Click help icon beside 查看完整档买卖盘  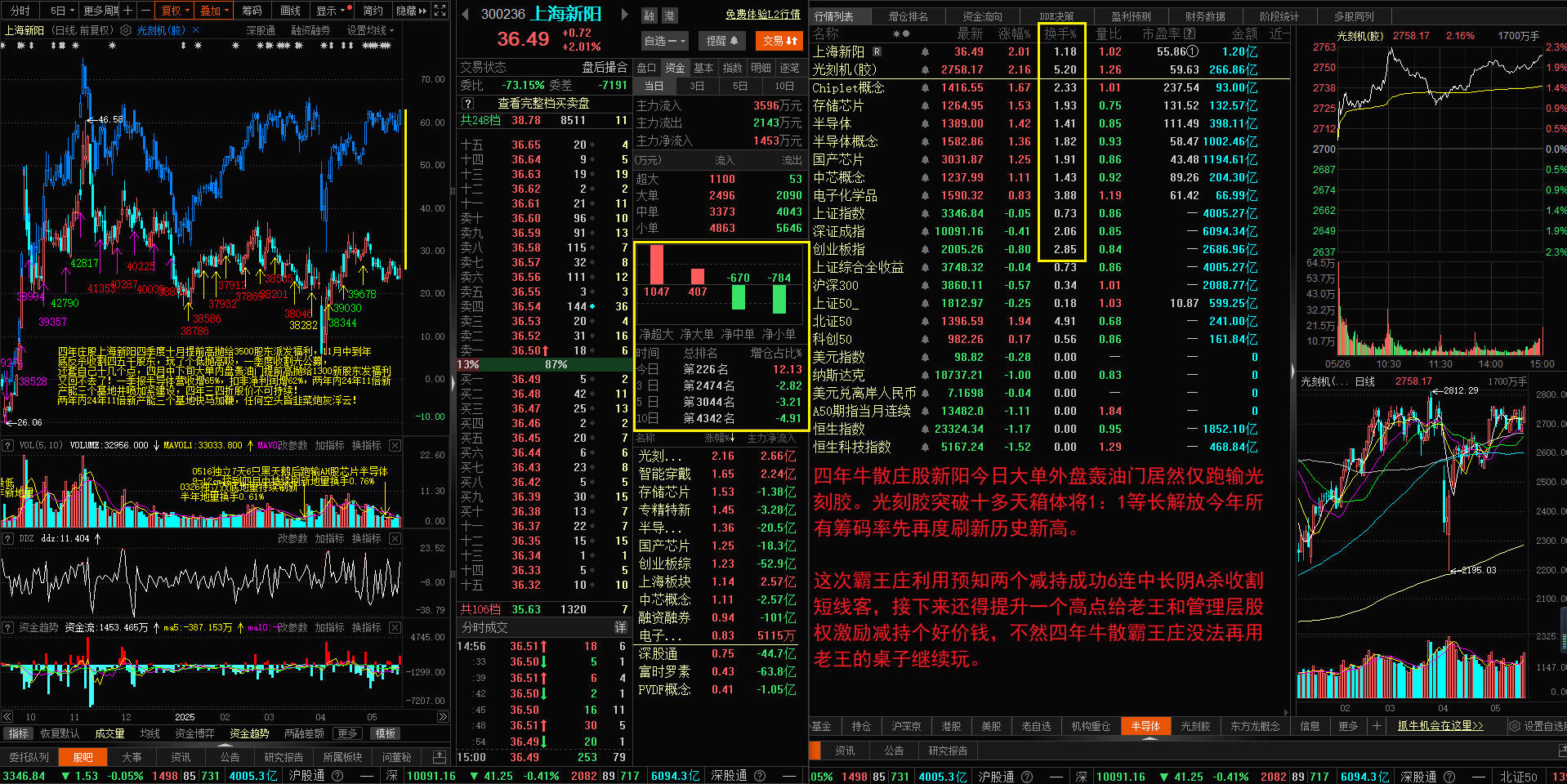(467, 104)
